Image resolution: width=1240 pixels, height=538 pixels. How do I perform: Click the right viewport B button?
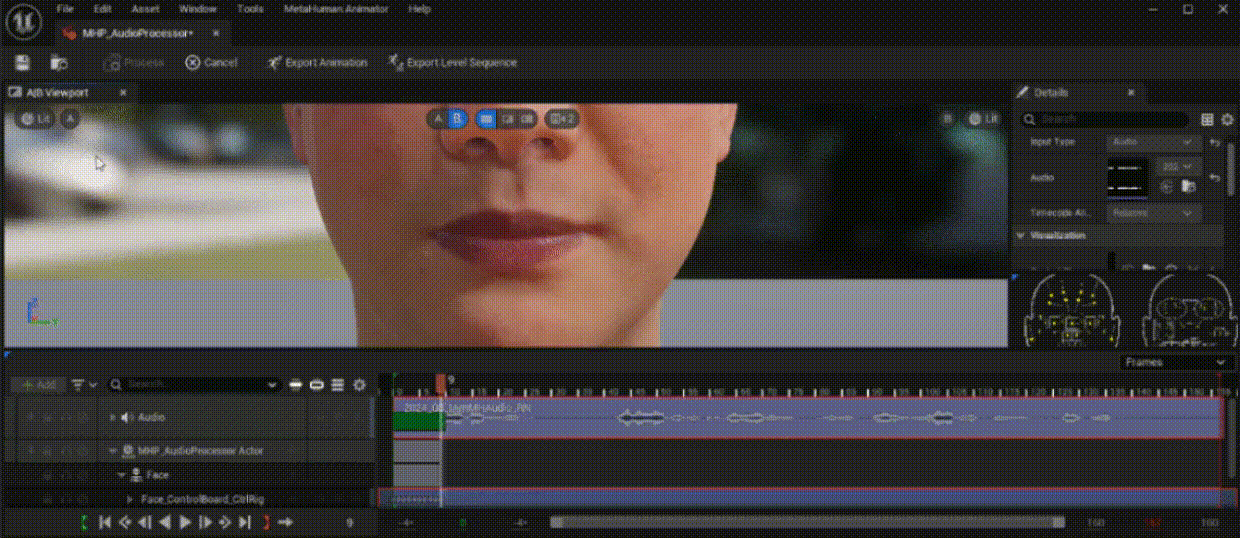tap(947, 118)
